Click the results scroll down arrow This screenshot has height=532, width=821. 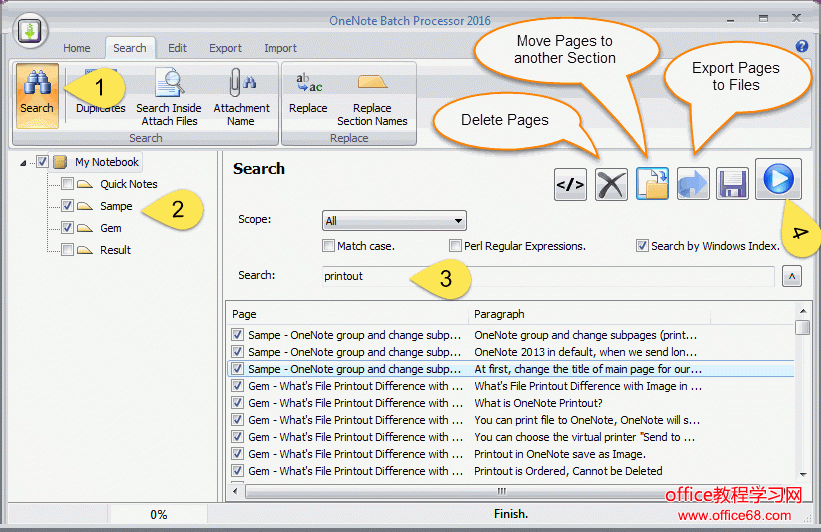(x=803, y=475)
